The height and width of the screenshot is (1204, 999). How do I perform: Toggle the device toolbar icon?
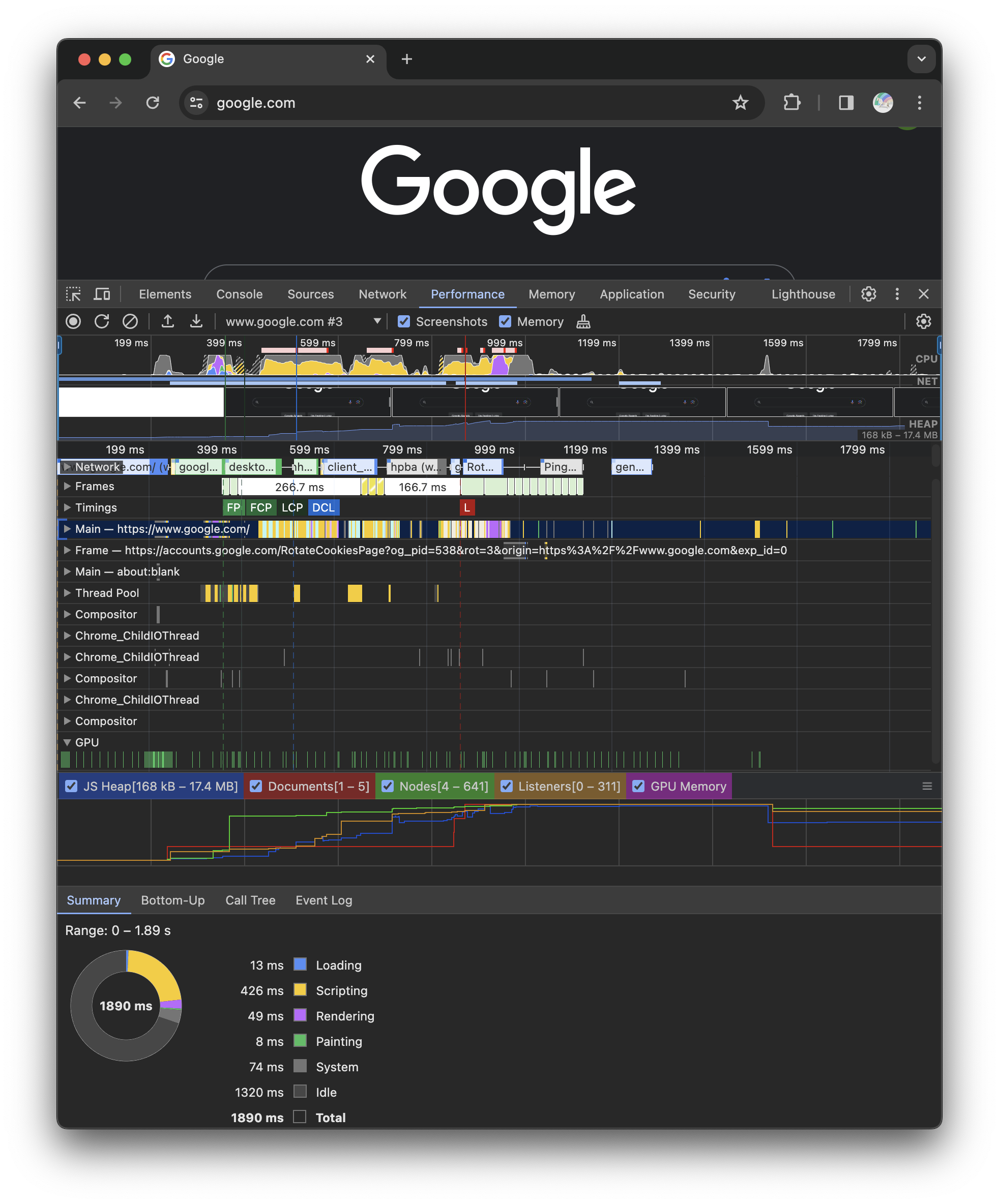click(102, 294)
